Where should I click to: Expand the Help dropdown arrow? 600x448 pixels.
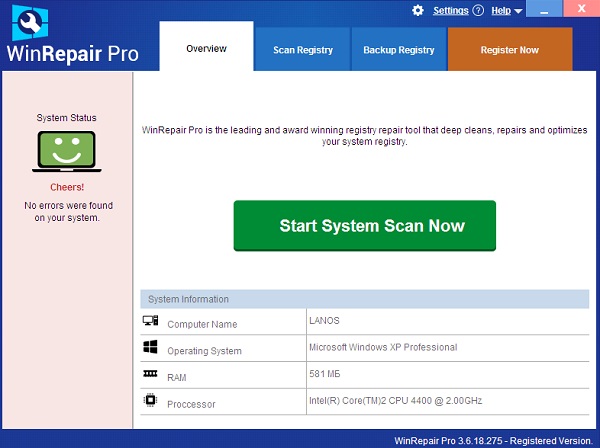point(517,12)
